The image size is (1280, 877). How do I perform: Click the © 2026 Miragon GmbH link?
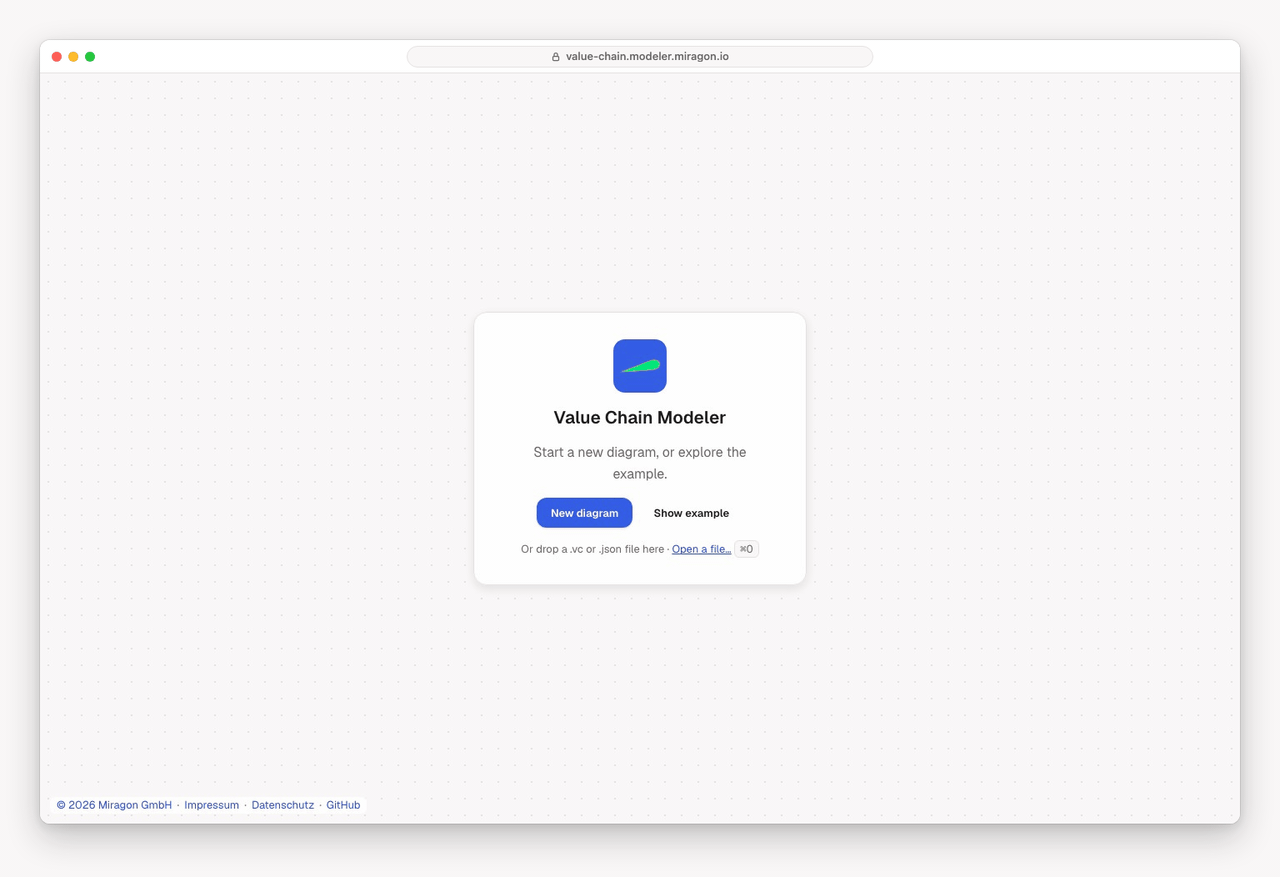(114, 805)
